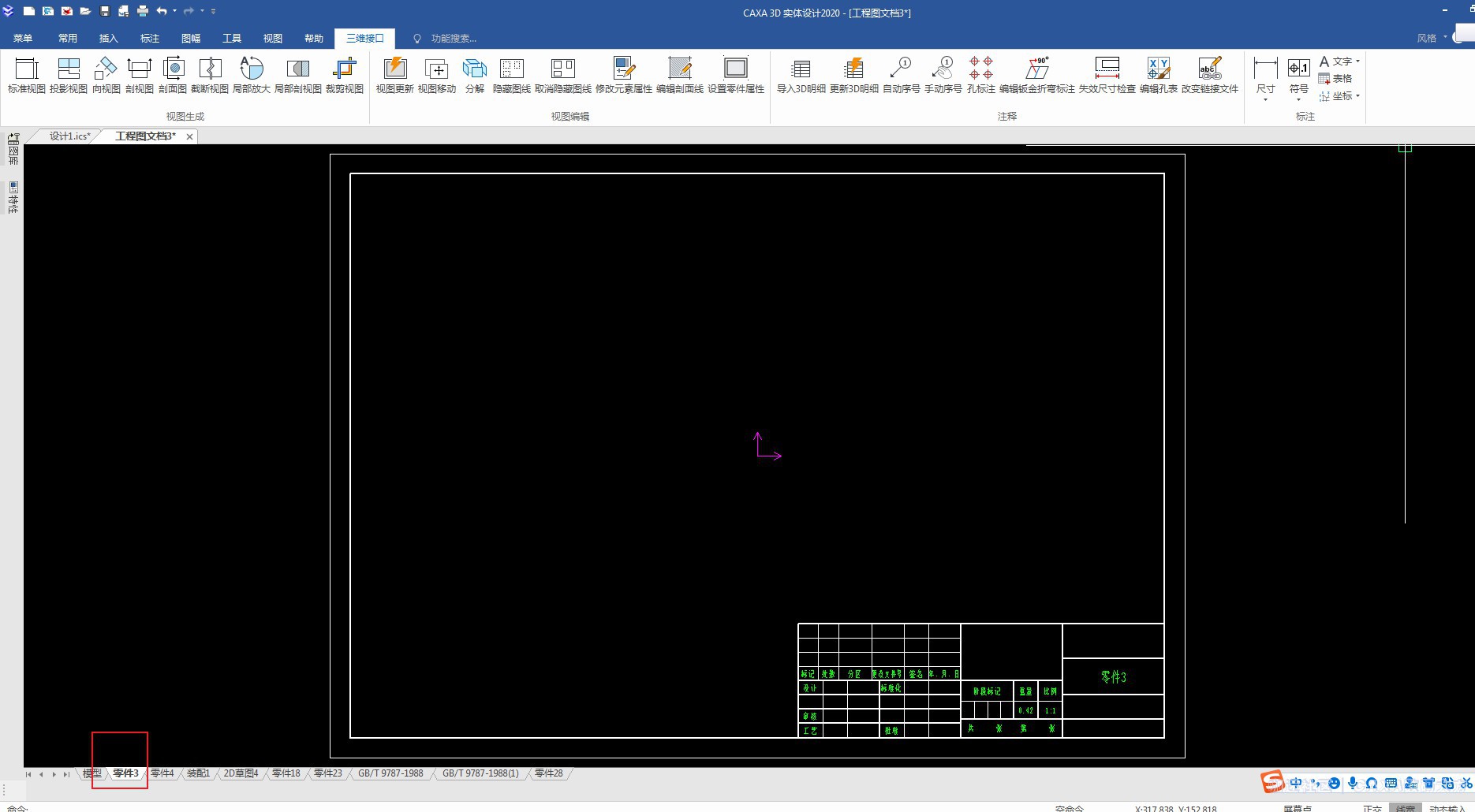Select the 孔标注 hole annotation tool
This screenshot has width=1475, height=812.
(x=980, y=75)
